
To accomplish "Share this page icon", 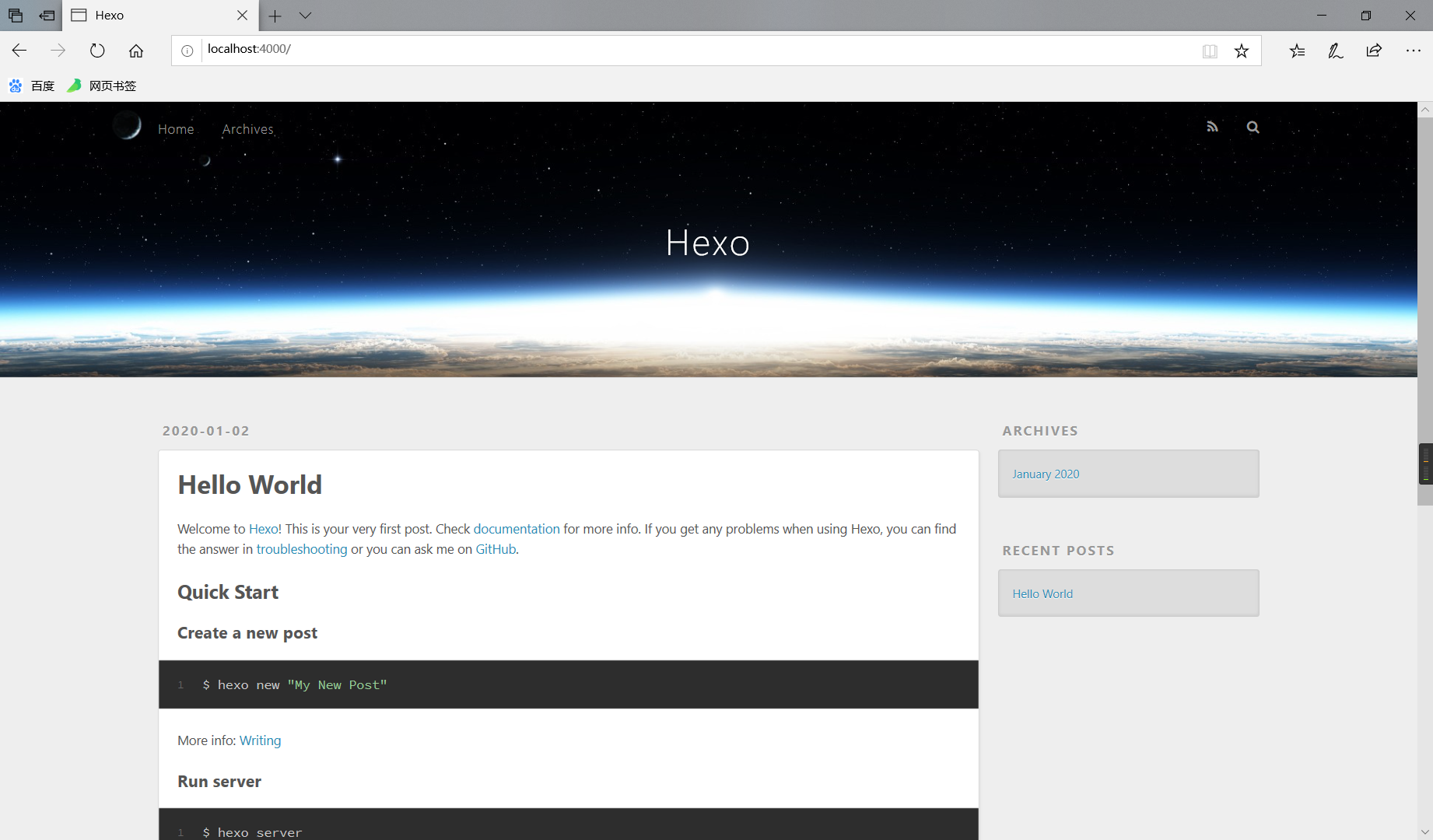I will (1374, 51).
